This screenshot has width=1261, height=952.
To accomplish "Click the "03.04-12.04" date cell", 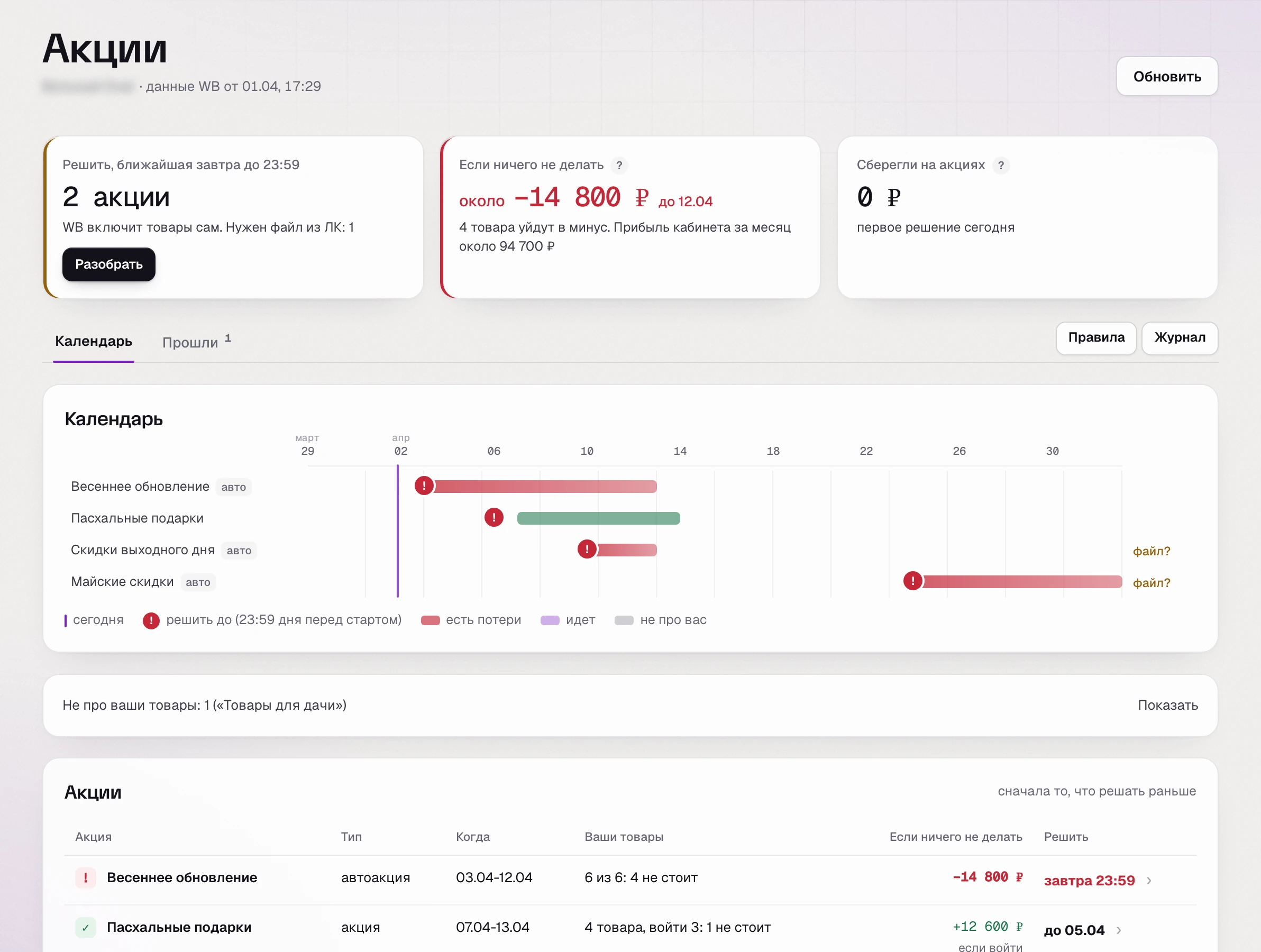I will click(x=494, y=878).
